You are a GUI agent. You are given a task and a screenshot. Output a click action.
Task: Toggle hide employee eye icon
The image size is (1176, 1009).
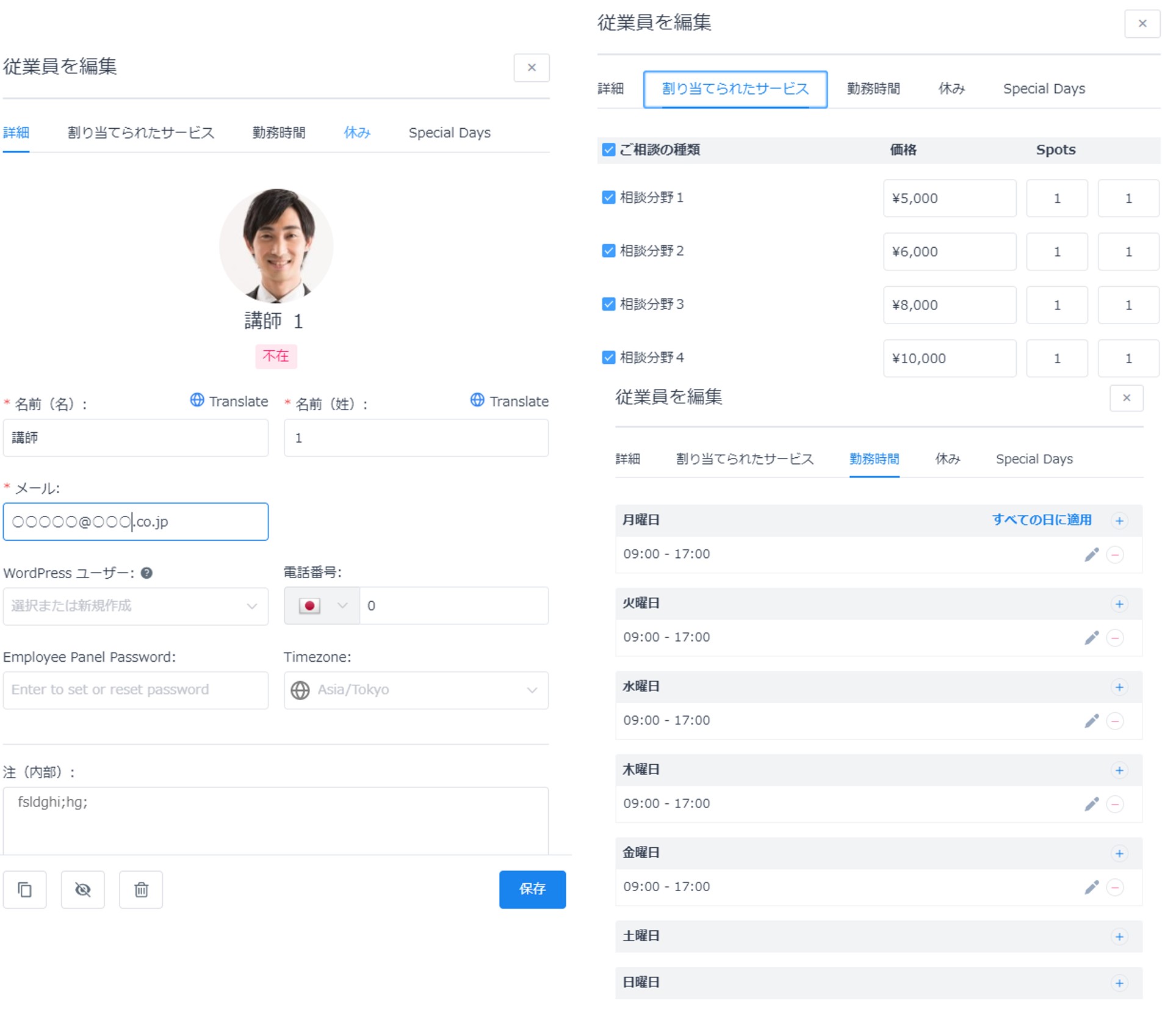coord(83,889)
